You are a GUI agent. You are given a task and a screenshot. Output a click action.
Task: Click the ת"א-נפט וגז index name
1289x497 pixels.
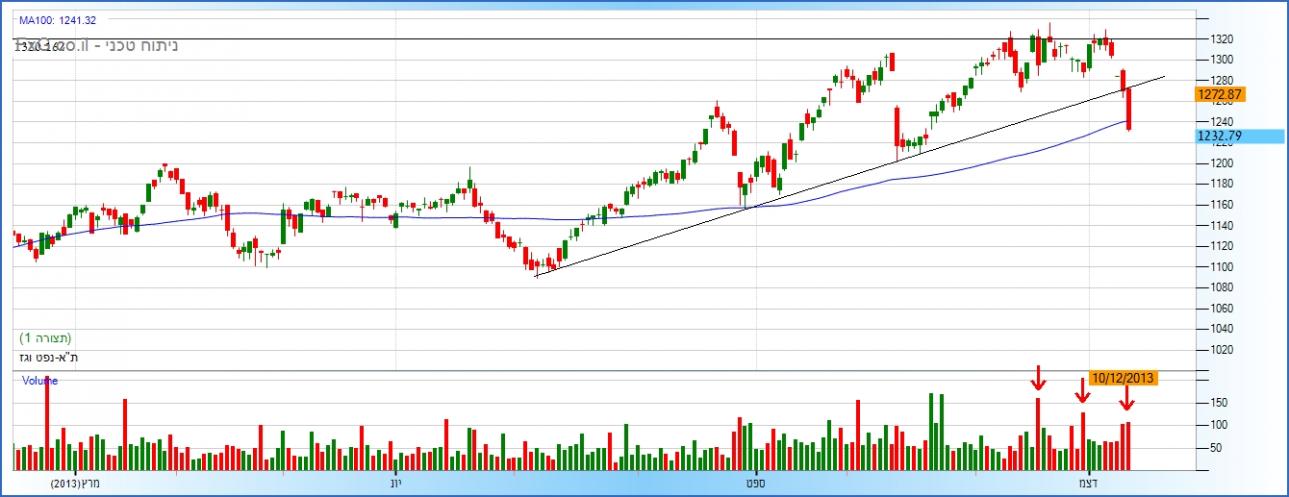(x=50, y=357)
